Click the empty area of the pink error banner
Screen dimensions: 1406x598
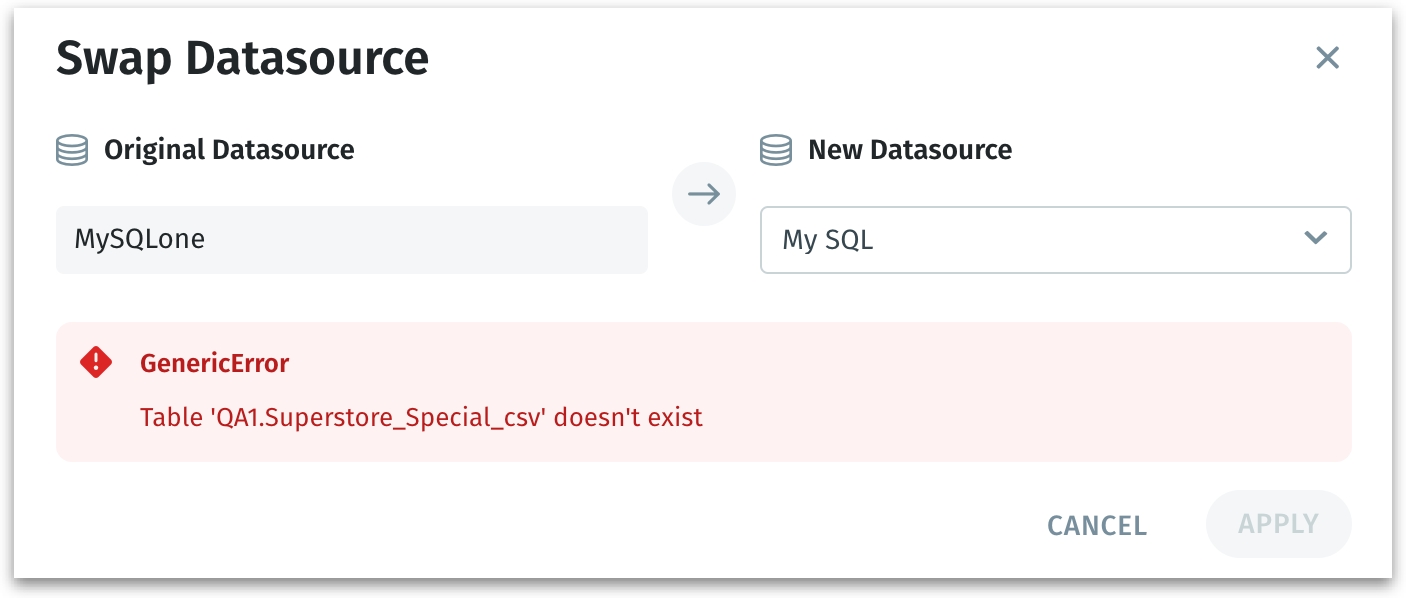point(1000,390)
